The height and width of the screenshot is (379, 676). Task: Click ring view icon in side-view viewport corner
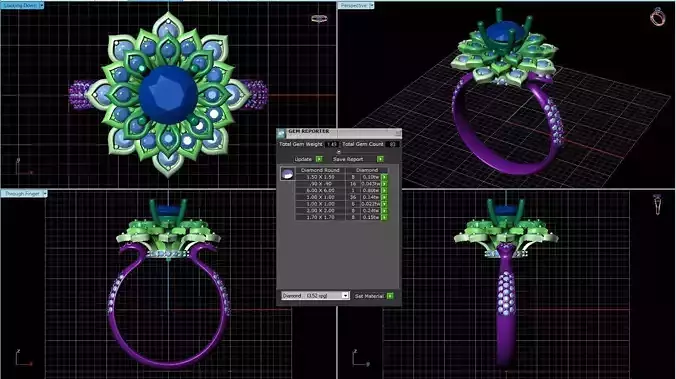click(x=657, y=204)
